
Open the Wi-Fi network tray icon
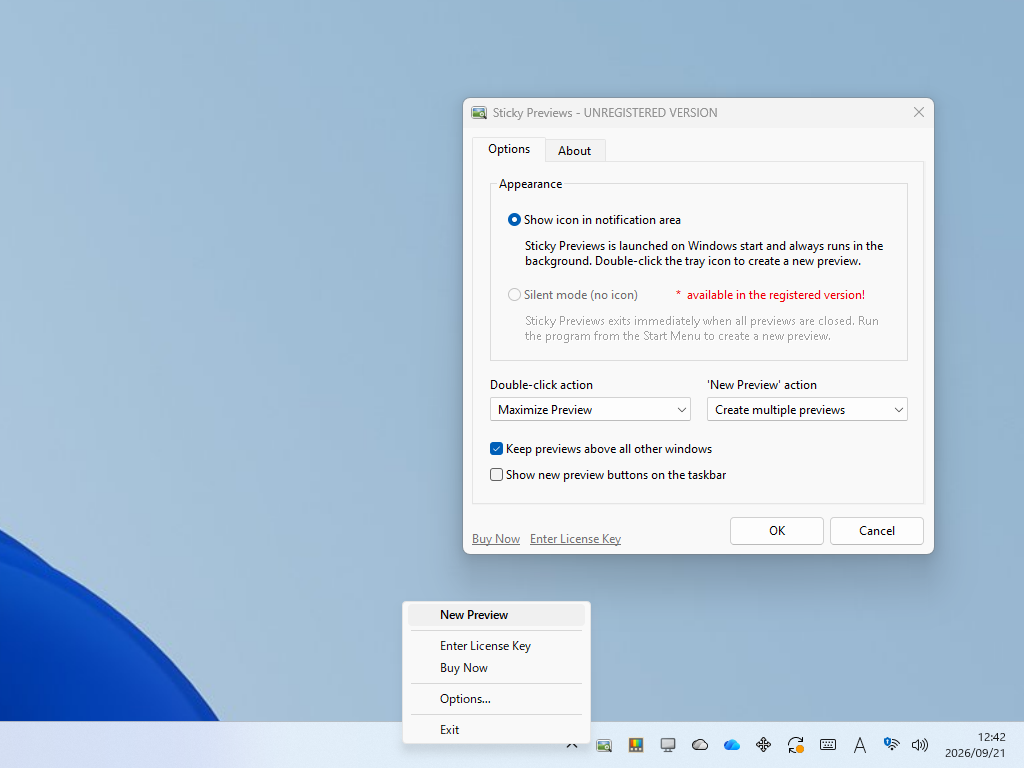(x=891, y=744)
